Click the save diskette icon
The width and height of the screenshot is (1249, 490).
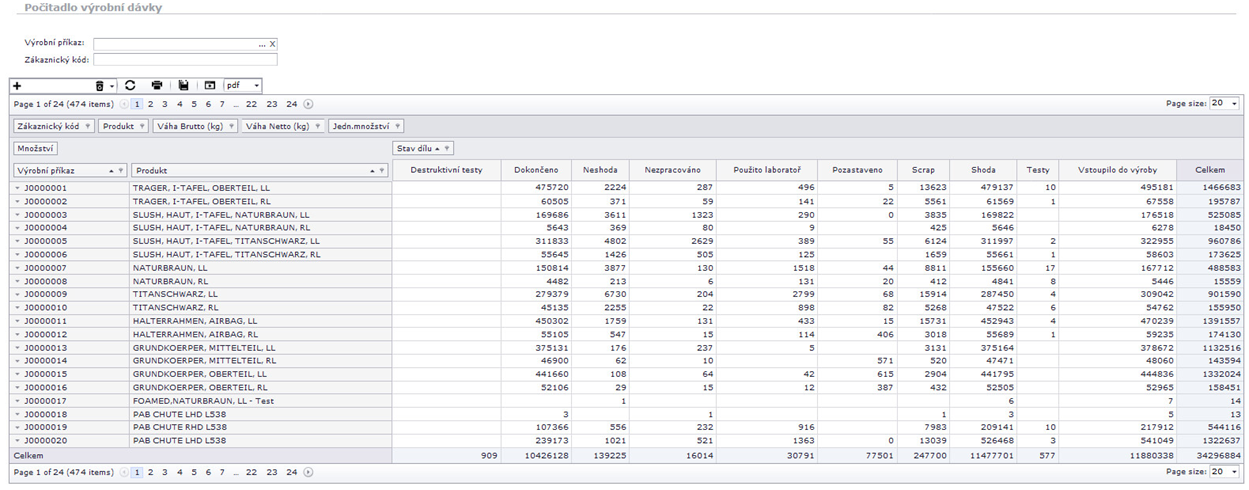click(x=184, y=86)
